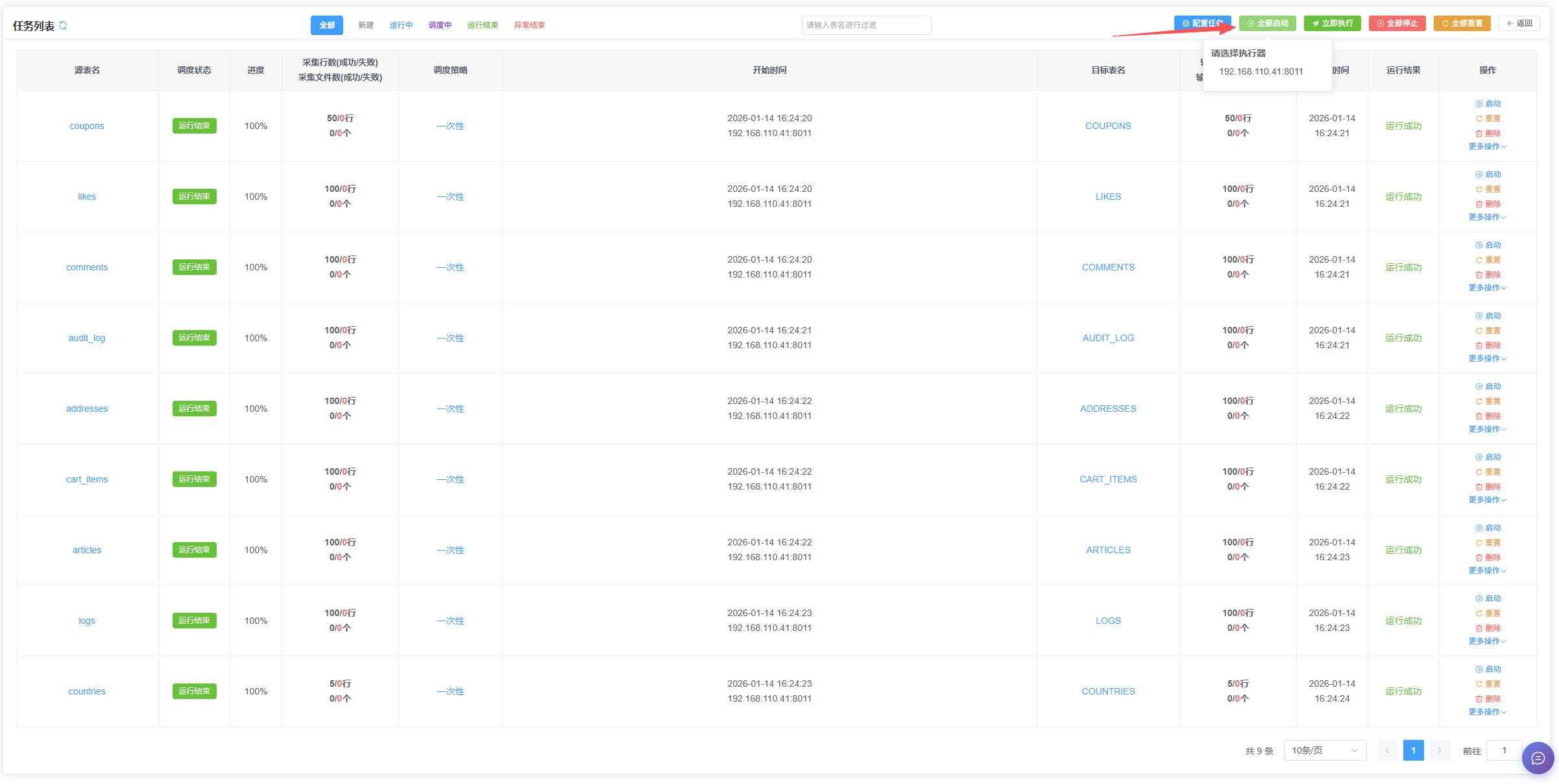Image resolution: width=1559 pixels, height=784 pixels.
Task: Select the 全部 filter tab
Action: [327, 25]
